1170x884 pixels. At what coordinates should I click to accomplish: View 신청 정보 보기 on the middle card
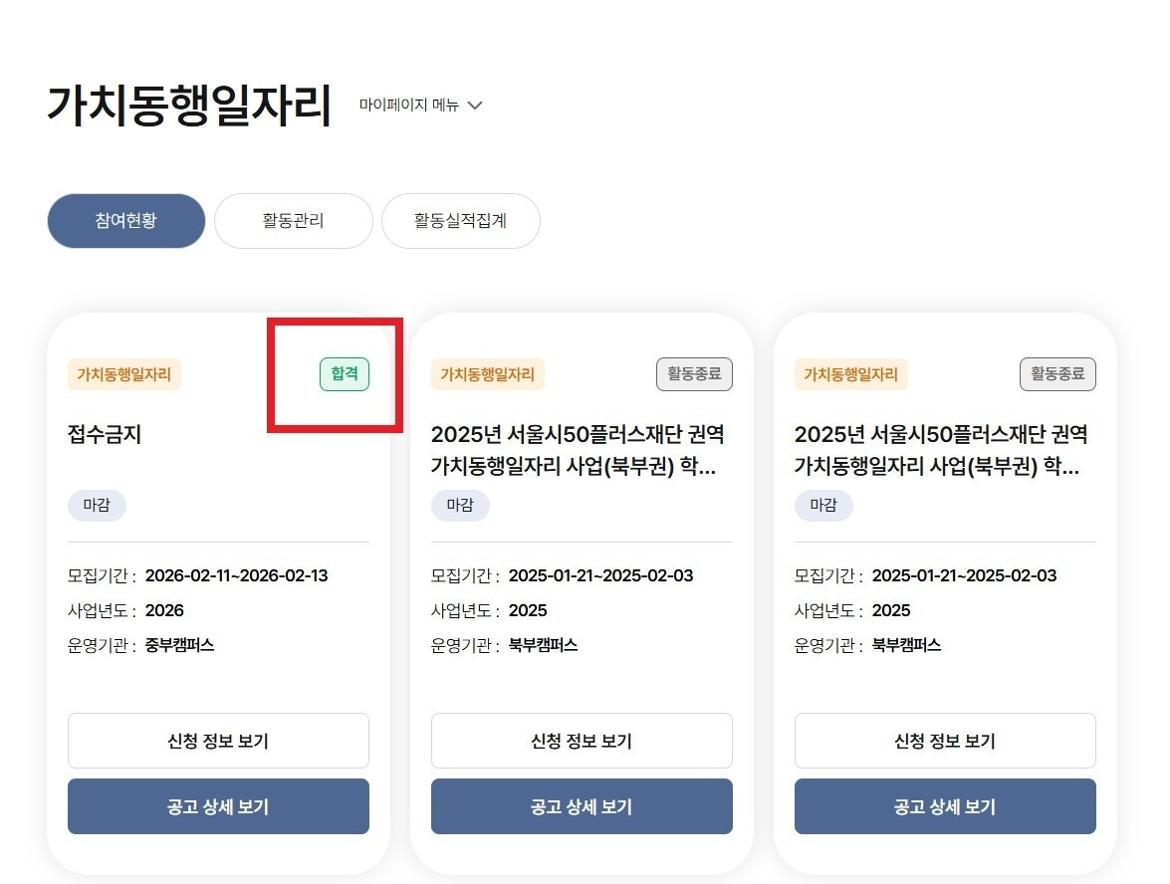pyautogui.click(x=581, y=741)
